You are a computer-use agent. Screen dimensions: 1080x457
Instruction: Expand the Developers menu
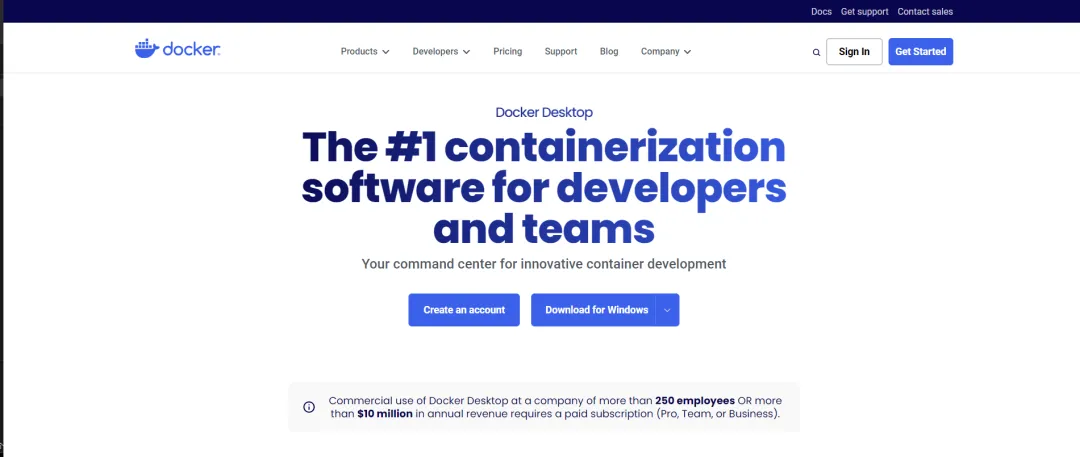[442, 52]
